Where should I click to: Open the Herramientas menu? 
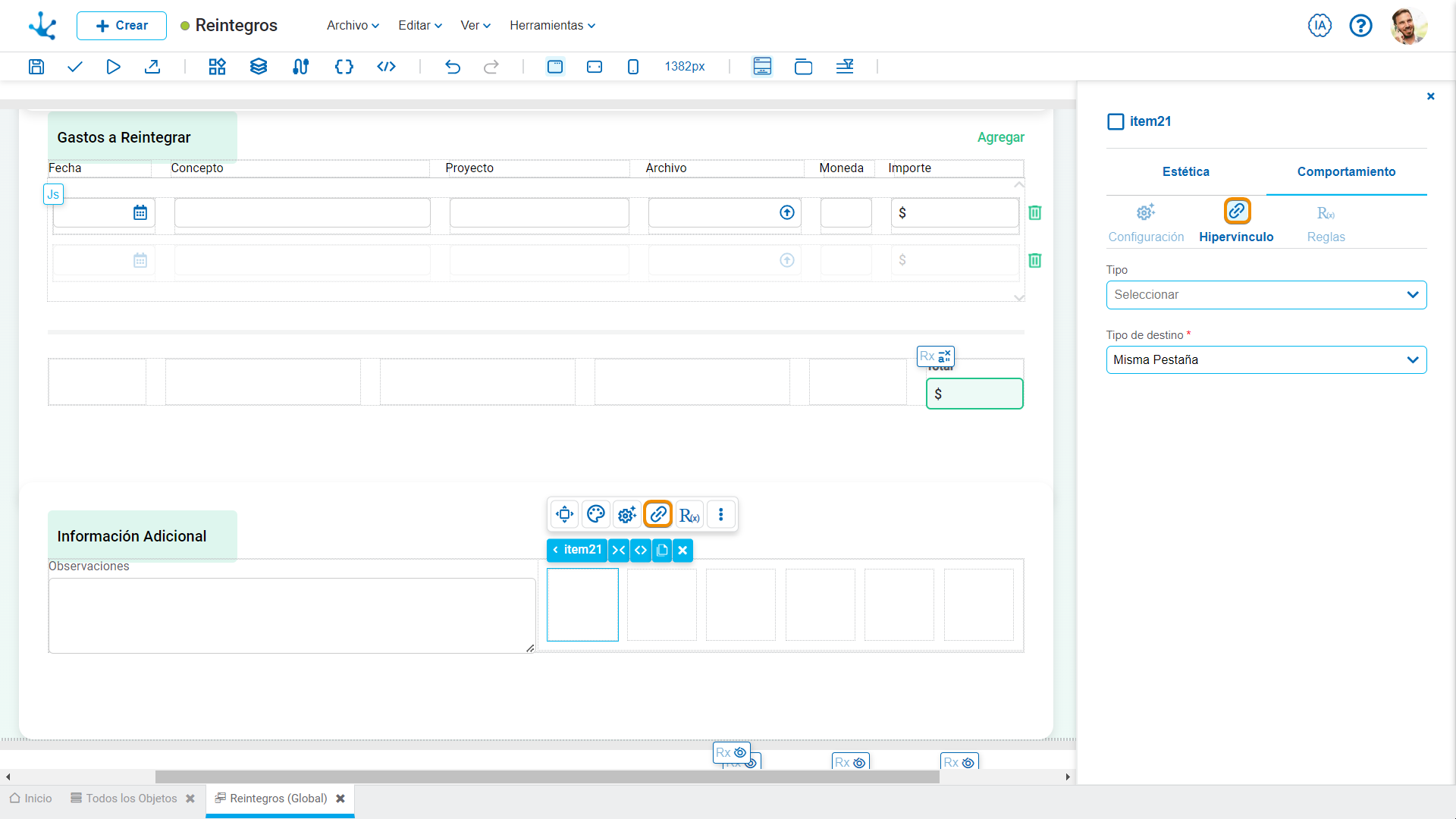pos(552,26)
